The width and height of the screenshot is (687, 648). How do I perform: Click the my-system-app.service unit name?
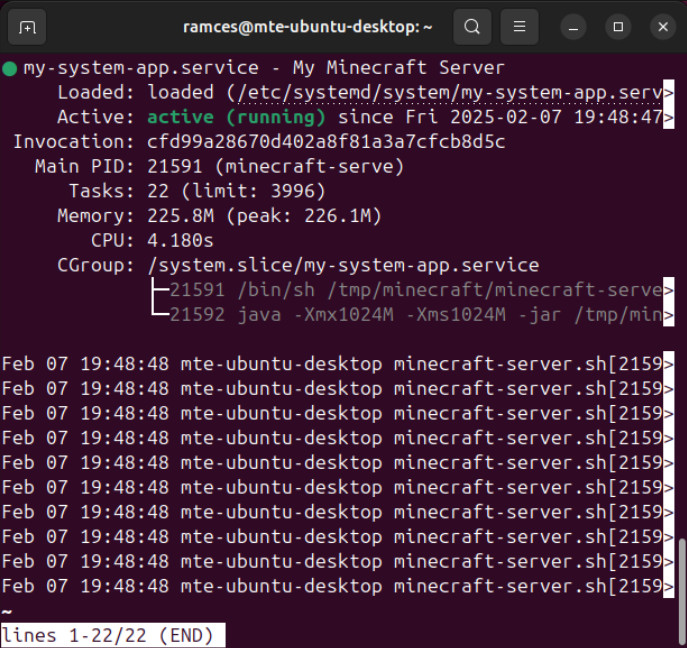pyautogui.click(x=141, y=68)
